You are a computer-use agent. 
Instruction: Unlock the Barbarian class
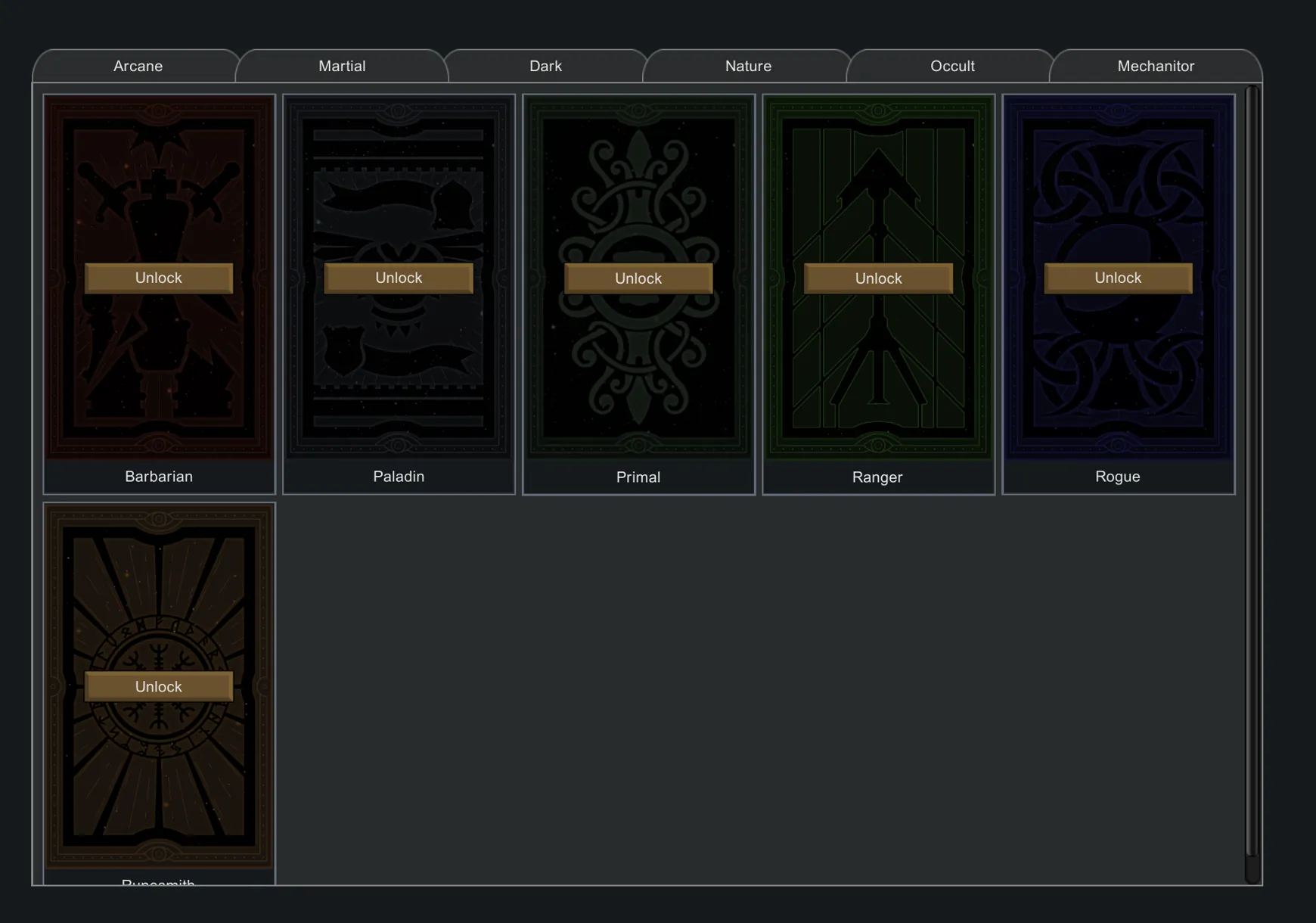tap(159, 278)
